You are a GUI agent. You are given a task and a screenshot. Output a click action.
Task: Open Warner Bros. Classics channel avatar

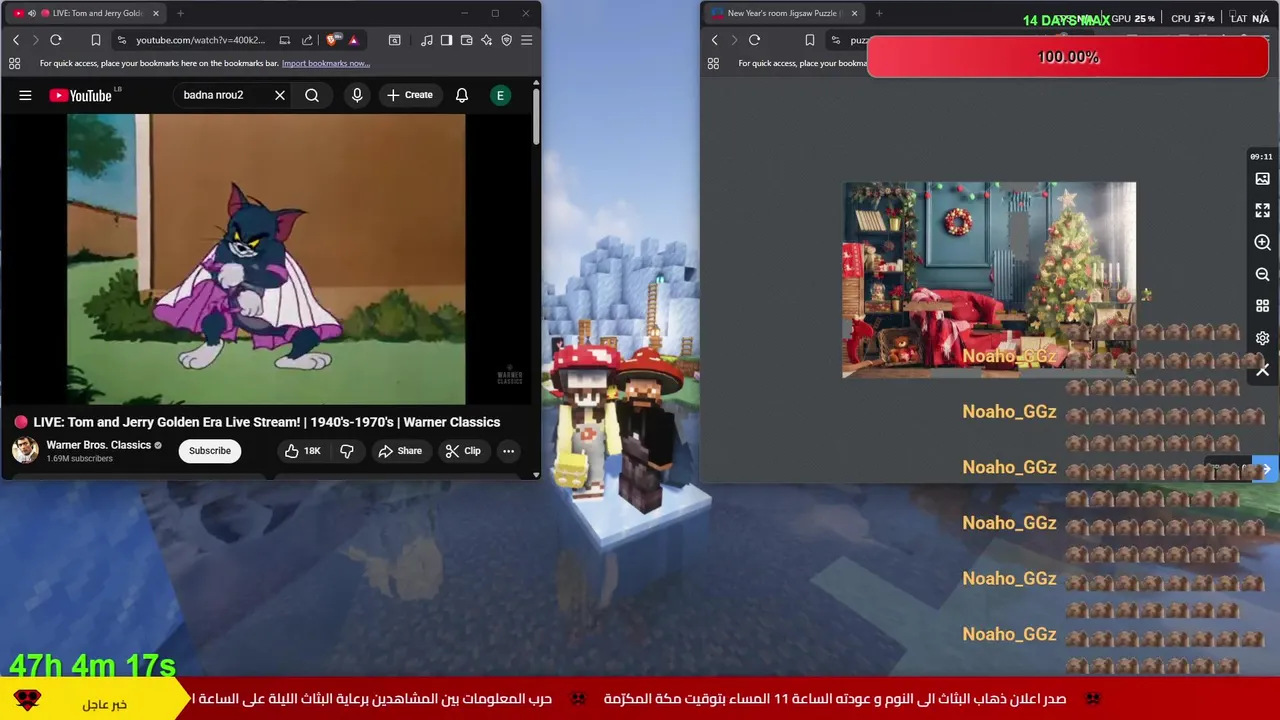[x=25, y=450]
